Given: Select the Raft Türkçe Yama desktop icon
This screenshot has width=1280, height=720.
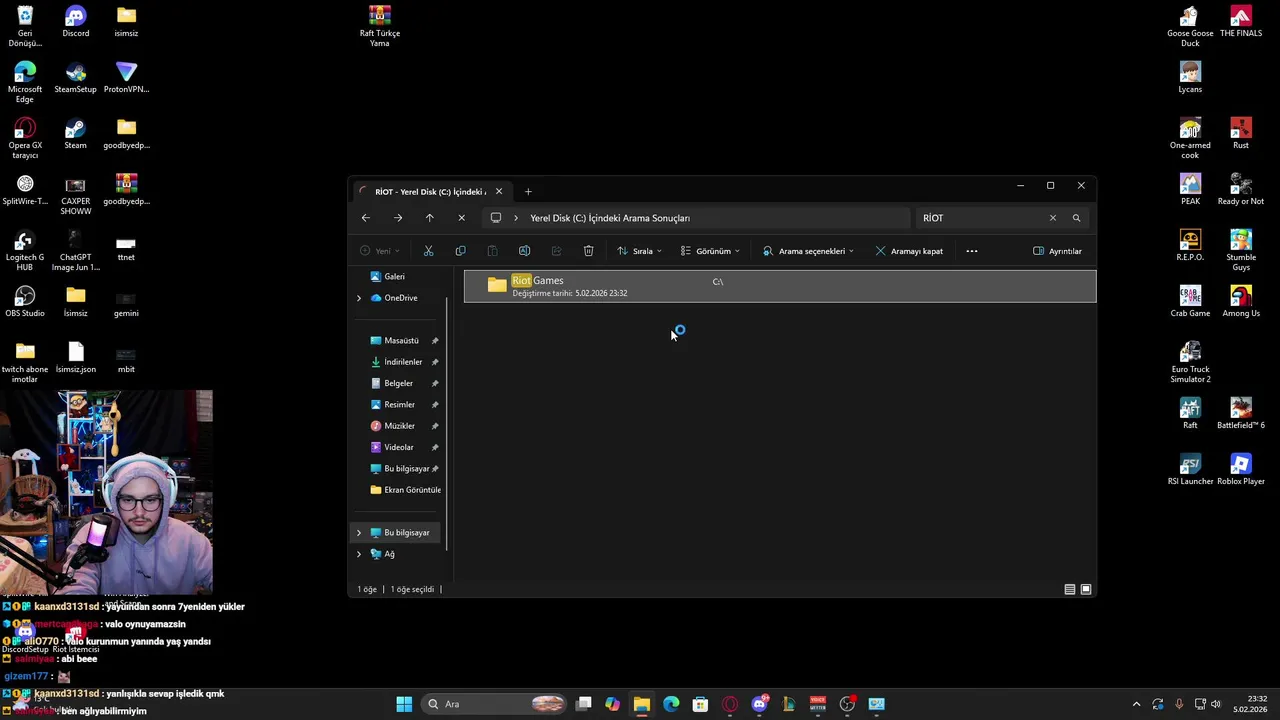Looking at the screenshot, I should coord(380,26).
